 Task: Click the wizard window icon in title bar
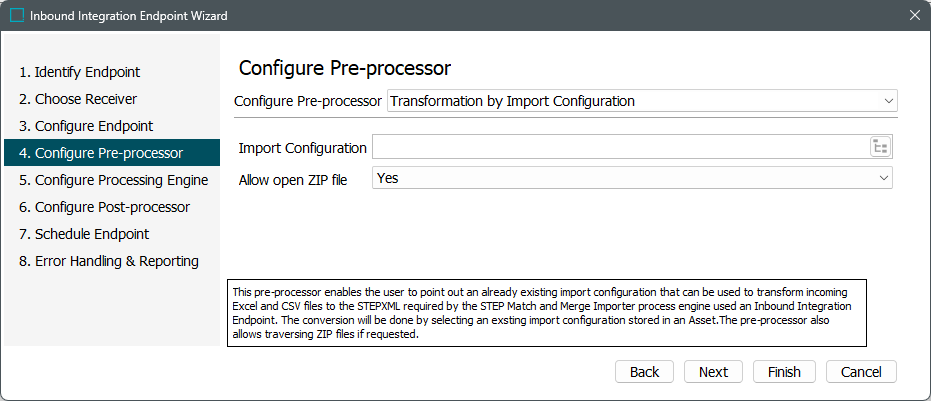click(x=17, y=16)
